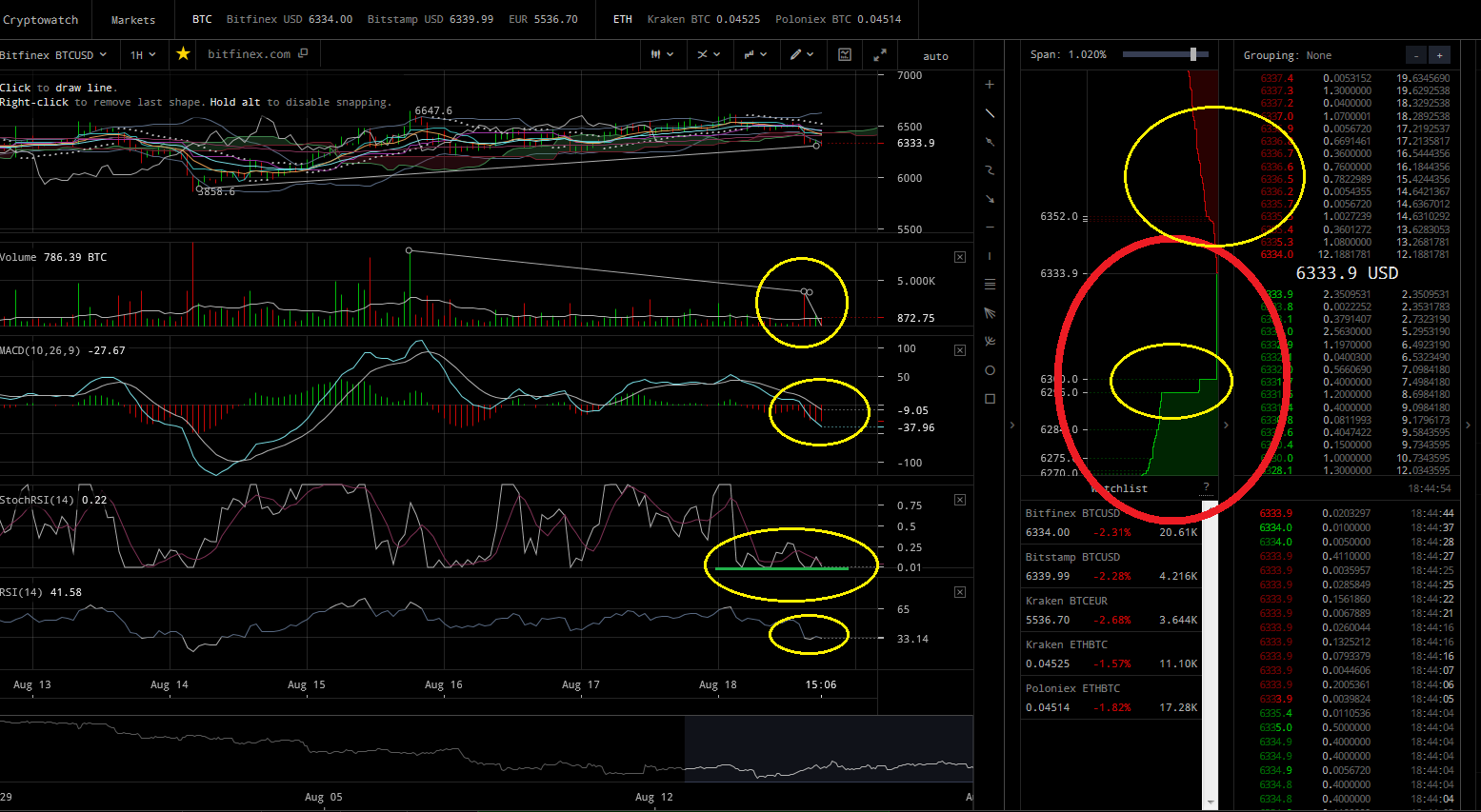Select Kraken ETHBTC in the watchlist
The image size is (1481, 812).
pyautogui.click(x=1111, y=654)
